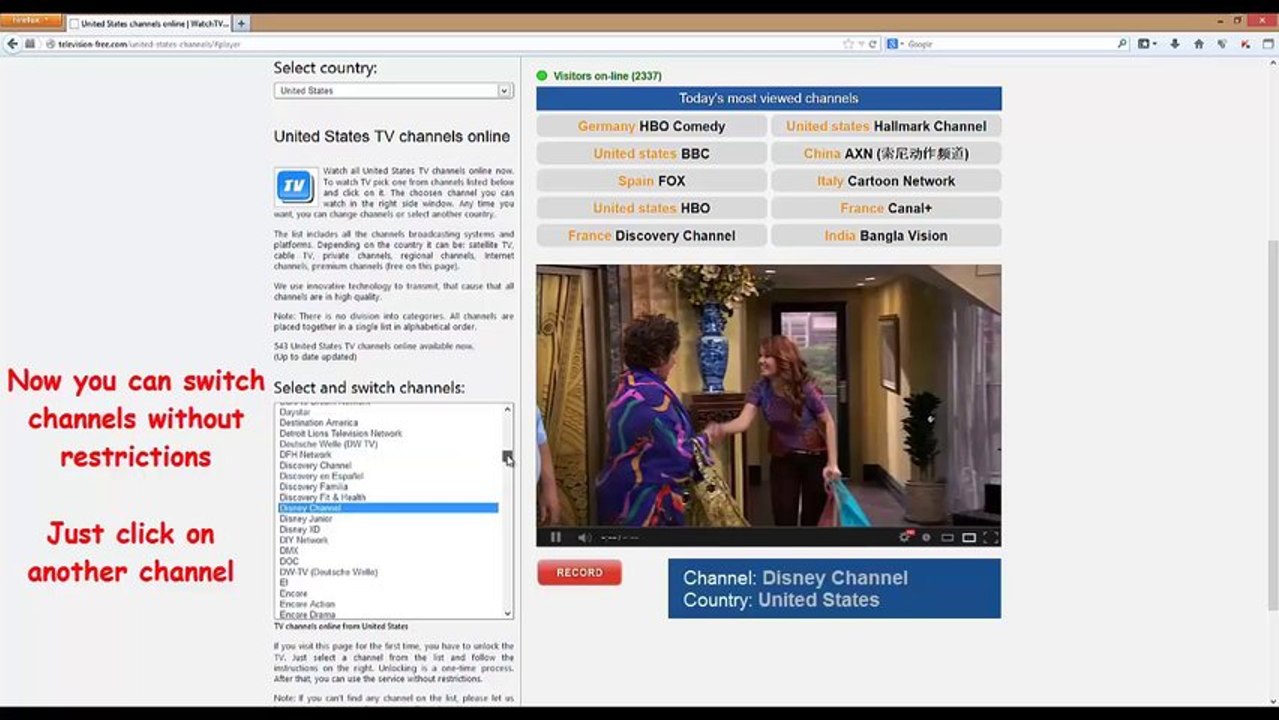Select Deutsche Welle (DW TV) channel
The image size is (1279, 720).
(x=388, y=444)
